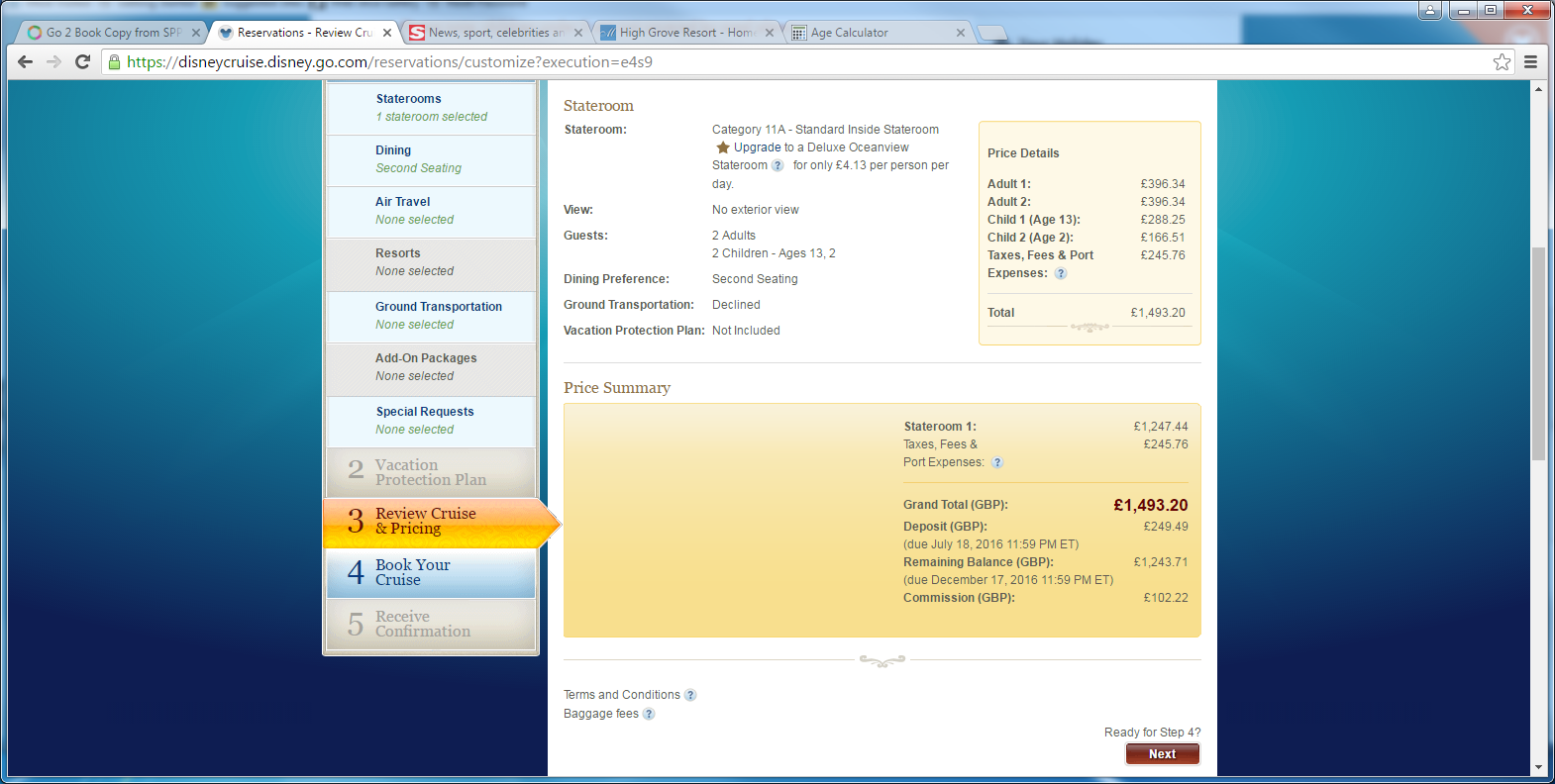
Task: Click the help icon beside Deluxe Oceanview Stateroom
Action: click(x=777, y=165)
